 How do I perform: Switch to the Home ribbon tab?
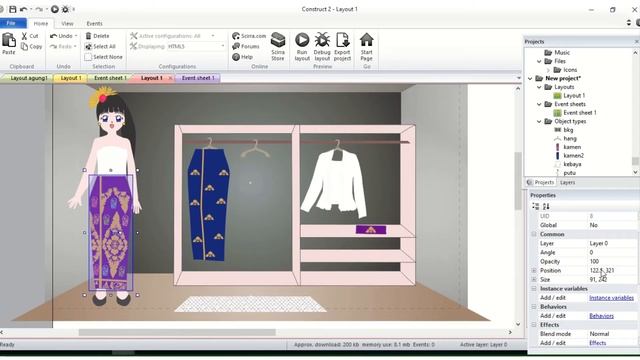coord(41,24)
